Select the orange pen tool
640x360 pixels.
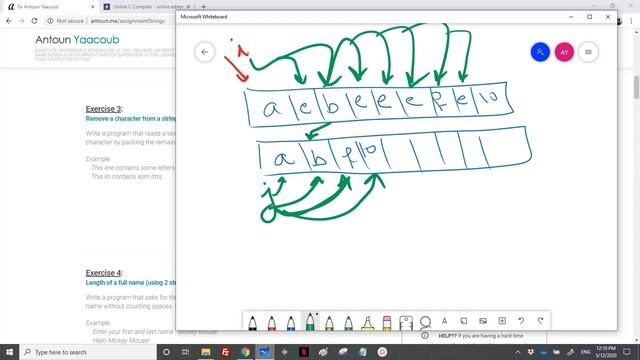pyautogui.click(x=329, y=322)
